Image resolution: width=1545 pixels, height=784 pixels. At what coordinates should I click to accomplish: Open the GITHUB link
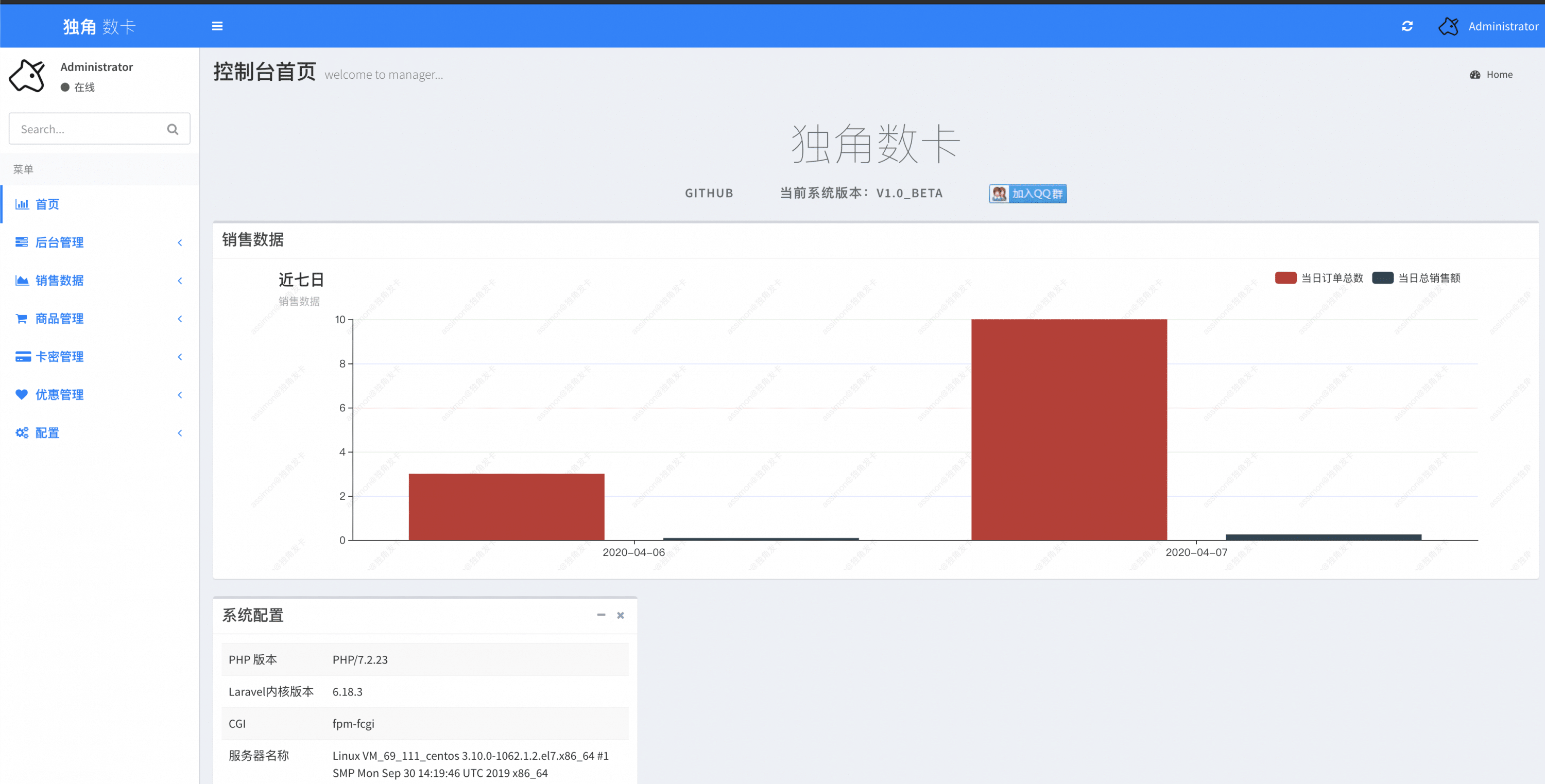[709, 193]
